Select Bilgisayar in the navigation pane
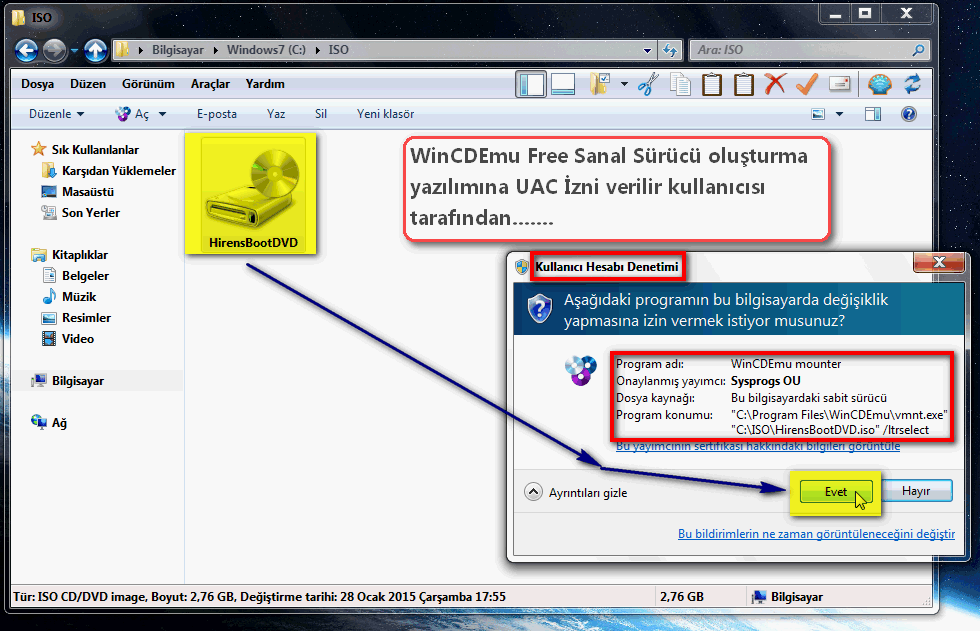 pyautogui.click(x=78, y=381)
